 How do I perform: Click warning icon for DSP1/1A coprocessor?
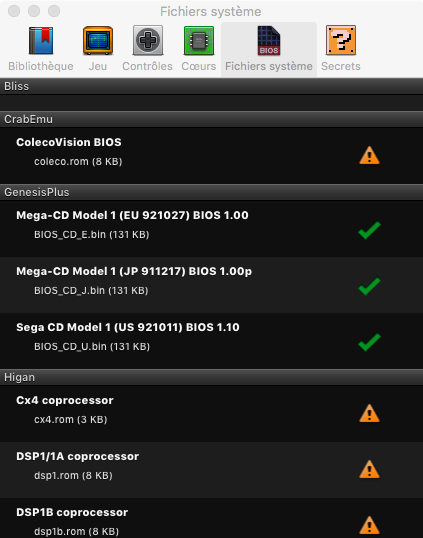[x=369, y=469]
